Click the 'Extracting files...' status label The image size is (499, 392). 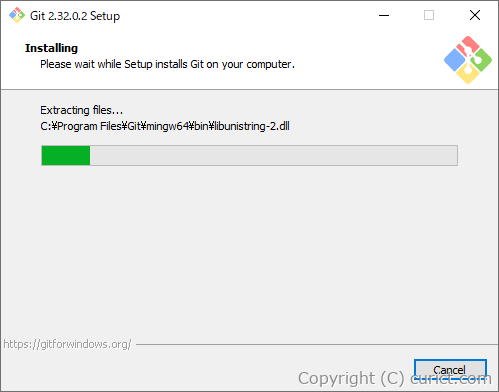pos(81,110)
